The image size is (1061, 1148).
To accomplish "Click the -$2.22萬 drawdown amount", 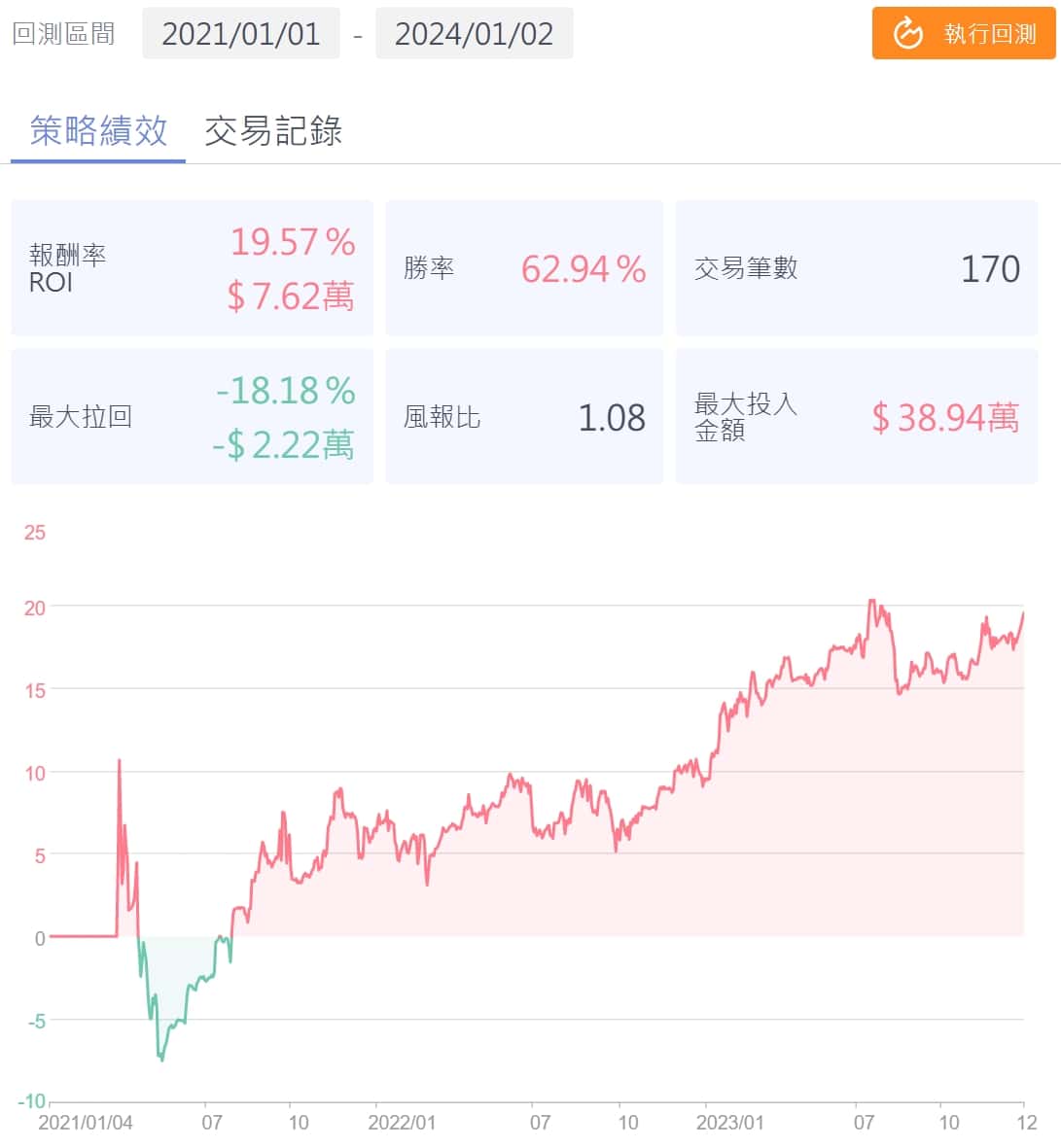I will (x=283, y=444).
